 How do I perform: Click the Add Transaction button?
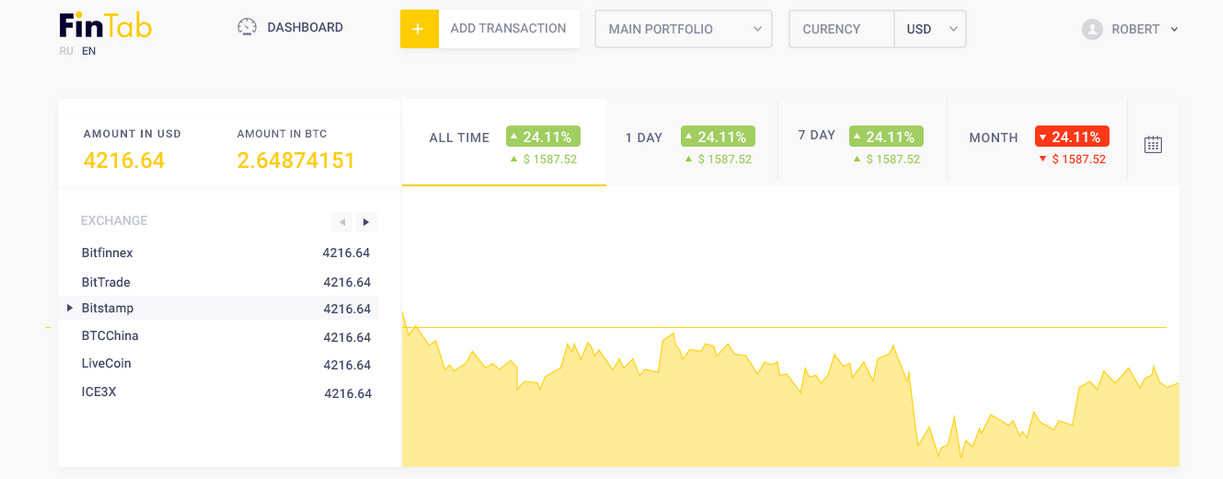coord(508,29)
